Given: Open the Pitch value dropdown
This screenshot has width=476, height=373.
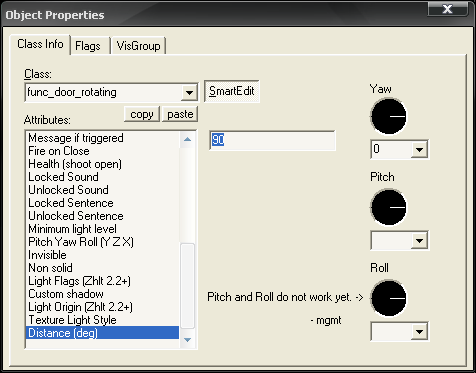Looking at the screenshot, I should click(x=419, y=240).
